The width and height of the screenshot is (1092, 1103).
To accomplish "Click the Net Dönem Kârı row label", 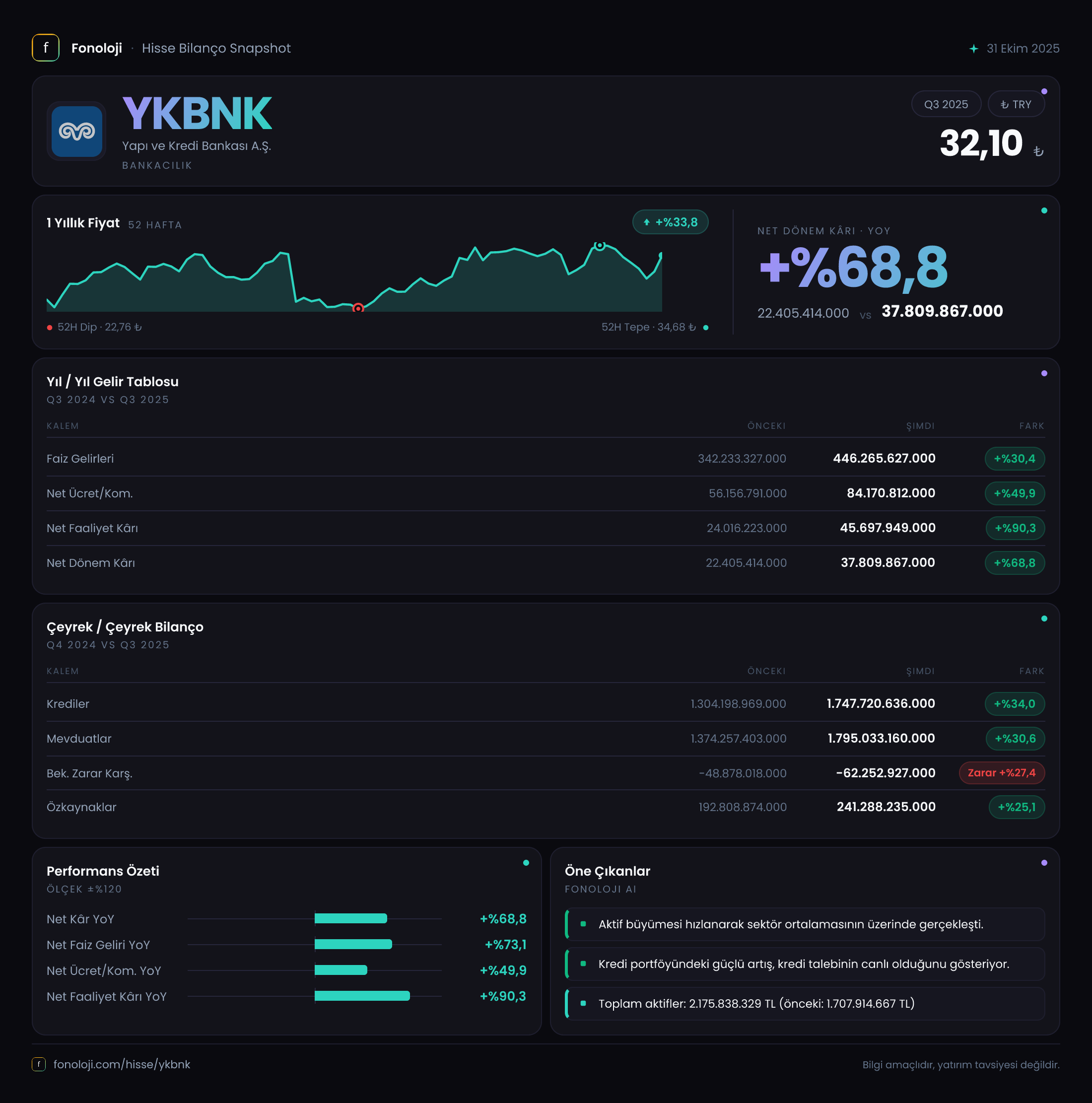I will click(x=91, y=563).
